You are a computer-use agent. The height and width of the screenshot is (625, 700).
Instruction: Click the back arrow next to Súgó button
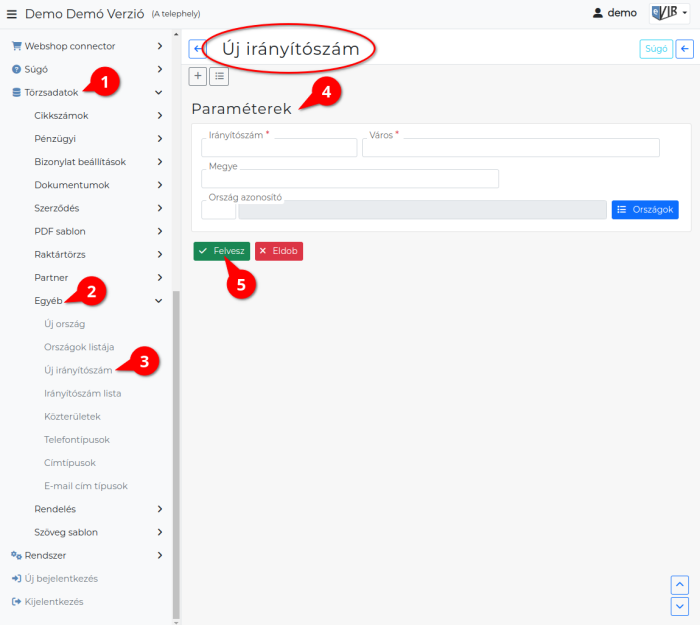pyautogui.click(x=684, y=49)
